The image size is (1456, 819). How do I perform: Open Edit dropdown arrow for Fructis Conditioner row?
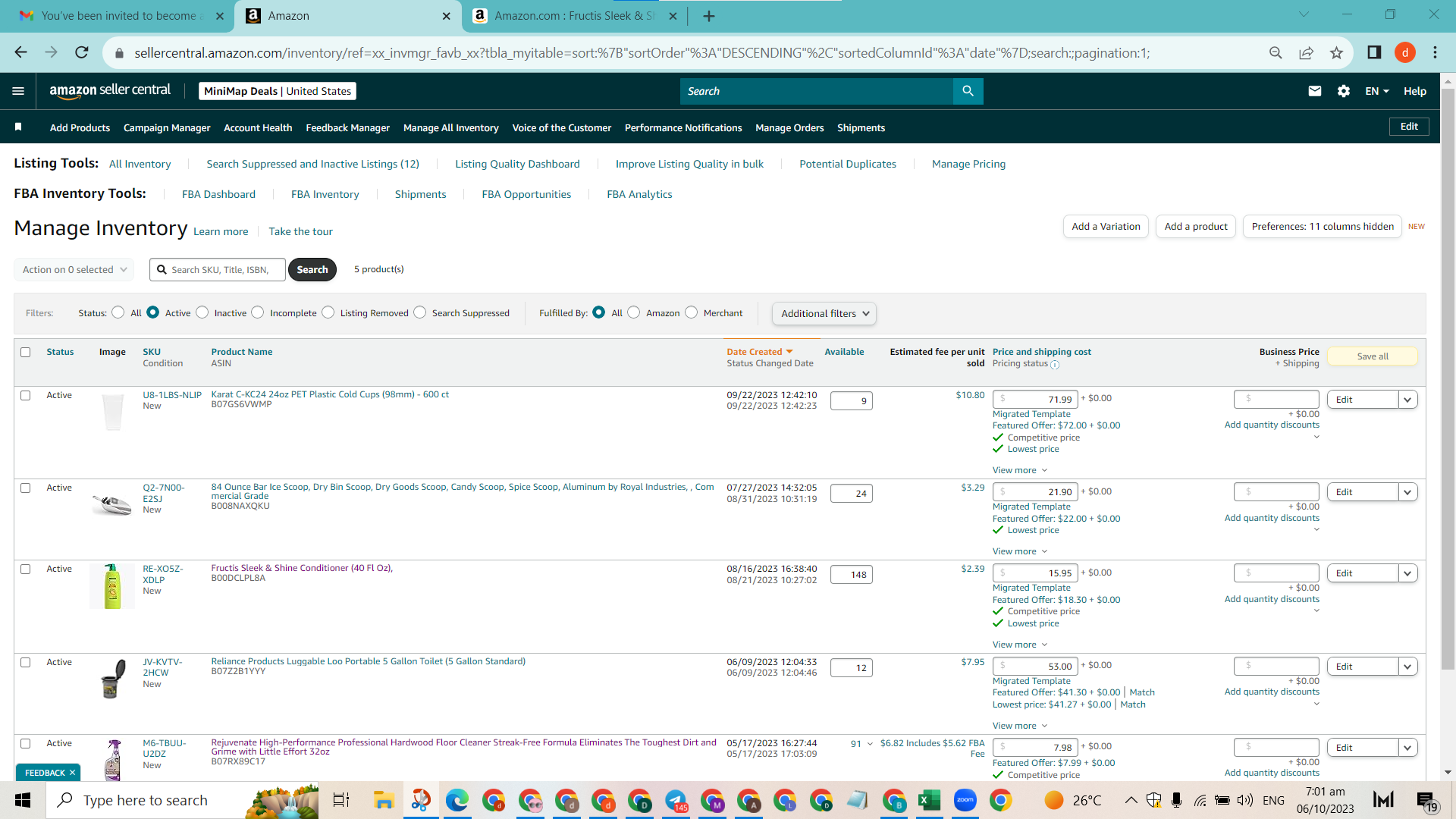tap(1408, 573)
